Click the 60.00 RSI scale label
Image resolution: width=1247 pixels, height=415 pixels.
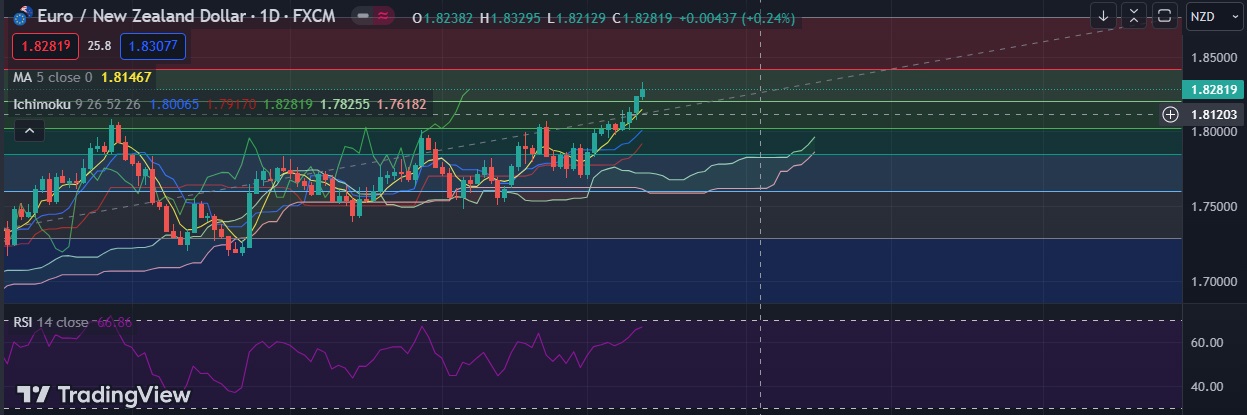(x=1208, y=342)
